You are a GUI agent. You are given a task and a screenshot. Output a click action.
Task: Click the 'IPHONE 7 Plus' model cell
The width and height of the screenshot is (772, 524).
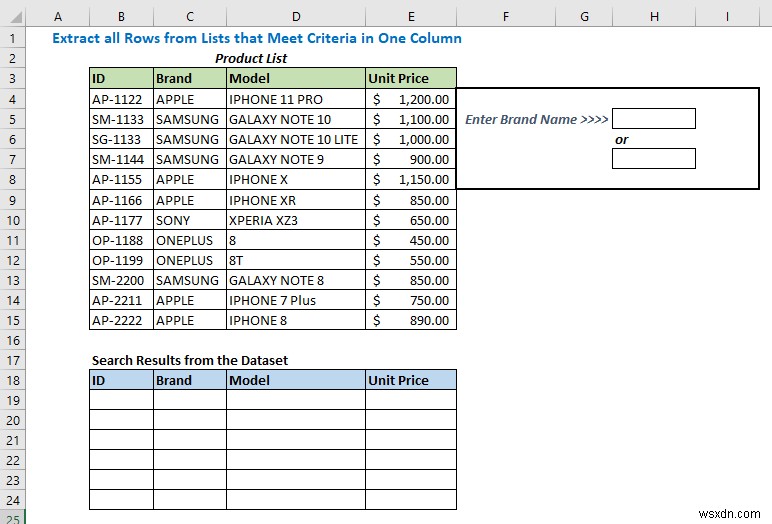click(x=296, y=300)
